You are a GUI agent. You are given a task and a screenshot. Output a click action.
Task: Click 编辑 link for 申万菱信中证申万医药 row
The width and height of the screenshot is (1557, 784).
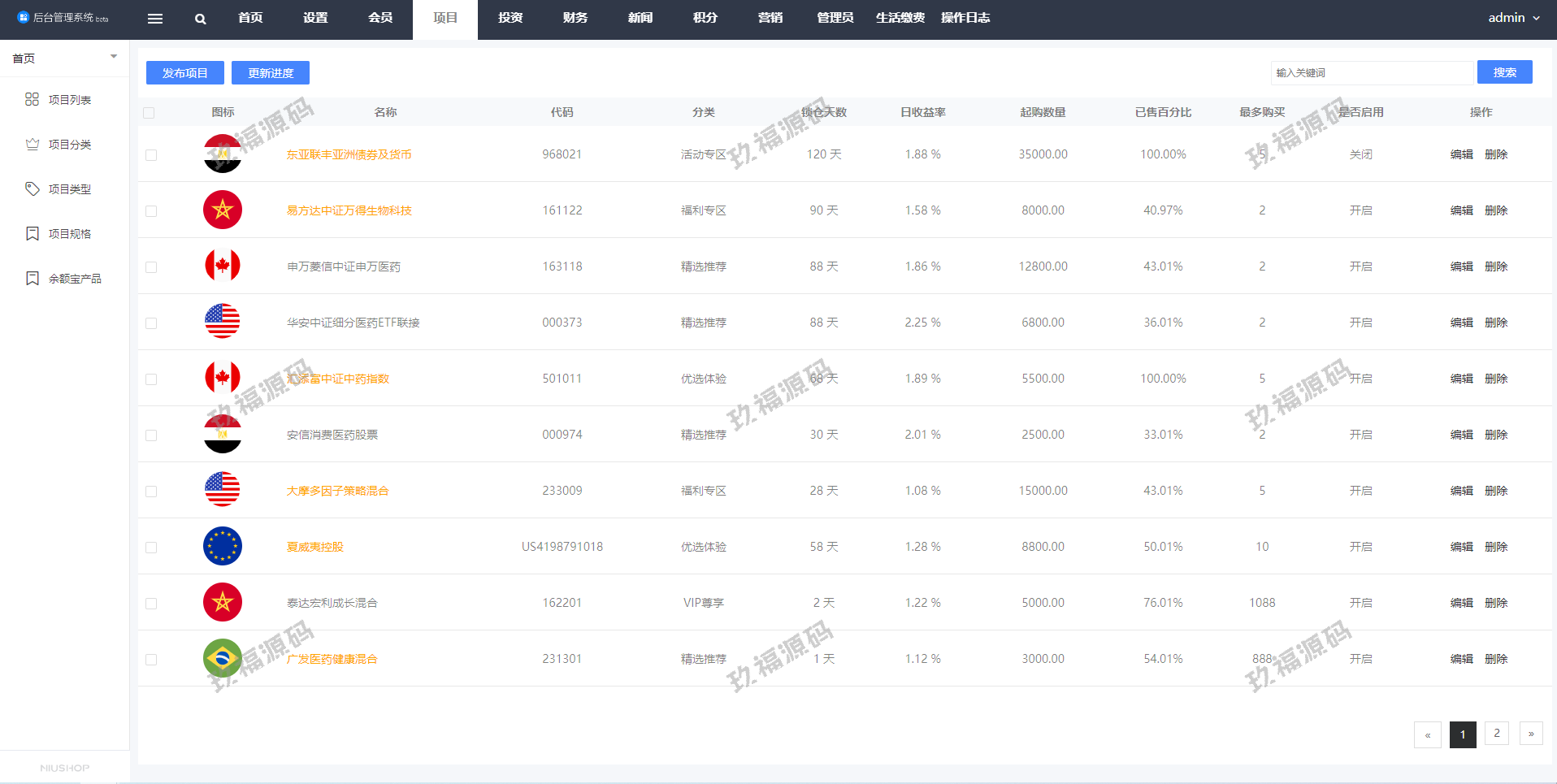(x=1461, y=266)
